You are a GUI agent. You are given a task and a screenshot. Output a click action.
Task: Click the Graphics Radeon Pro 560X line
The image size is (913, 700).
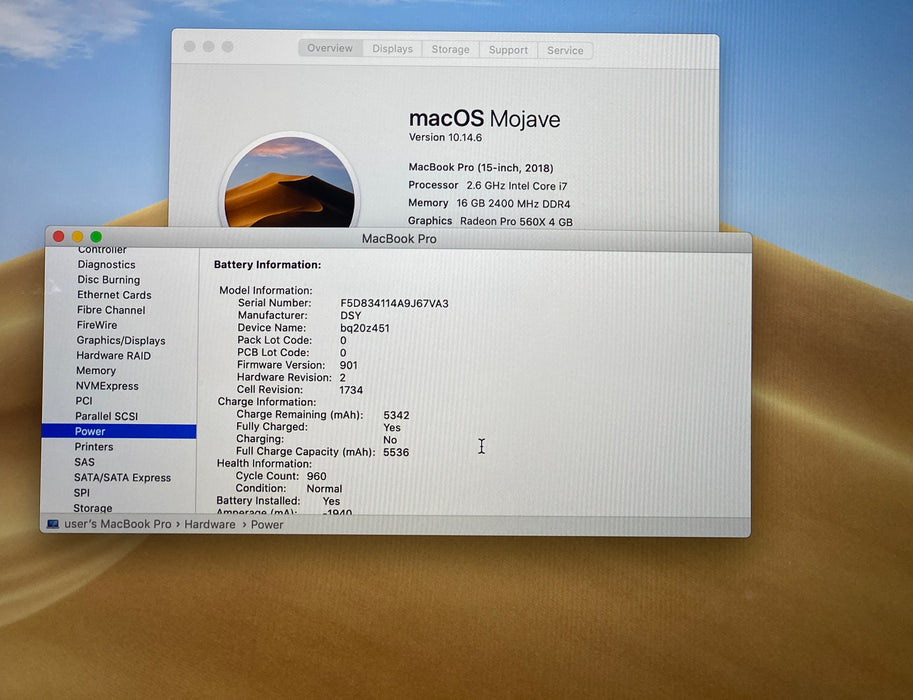pos(490,221)
